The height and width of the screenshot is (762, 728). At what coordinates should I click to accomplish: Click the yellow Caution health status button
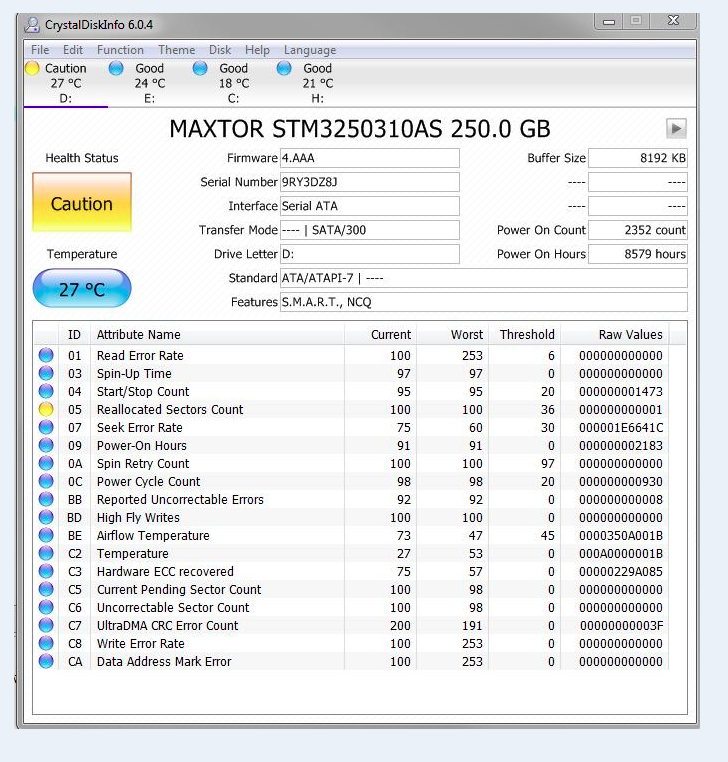(82, 202)
